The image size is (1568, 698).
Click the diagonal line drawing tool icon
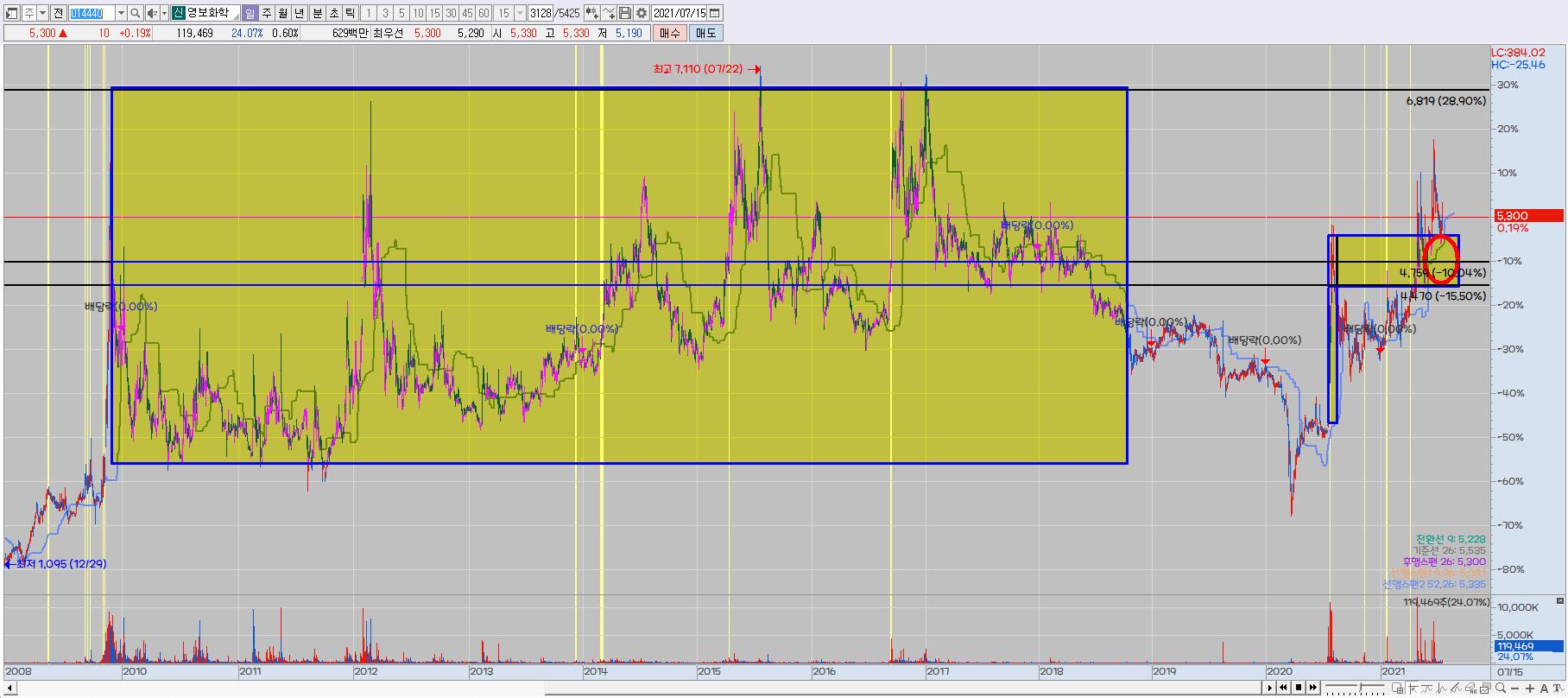pyautogui.click(x=1457, y=688)
